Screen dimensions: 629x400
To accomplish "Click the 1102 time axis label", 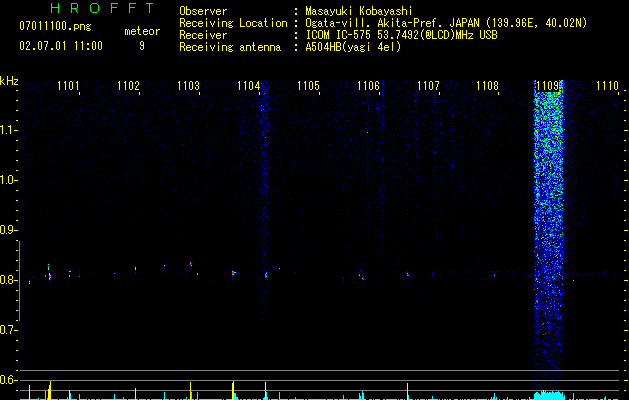I will click(128, 85).
